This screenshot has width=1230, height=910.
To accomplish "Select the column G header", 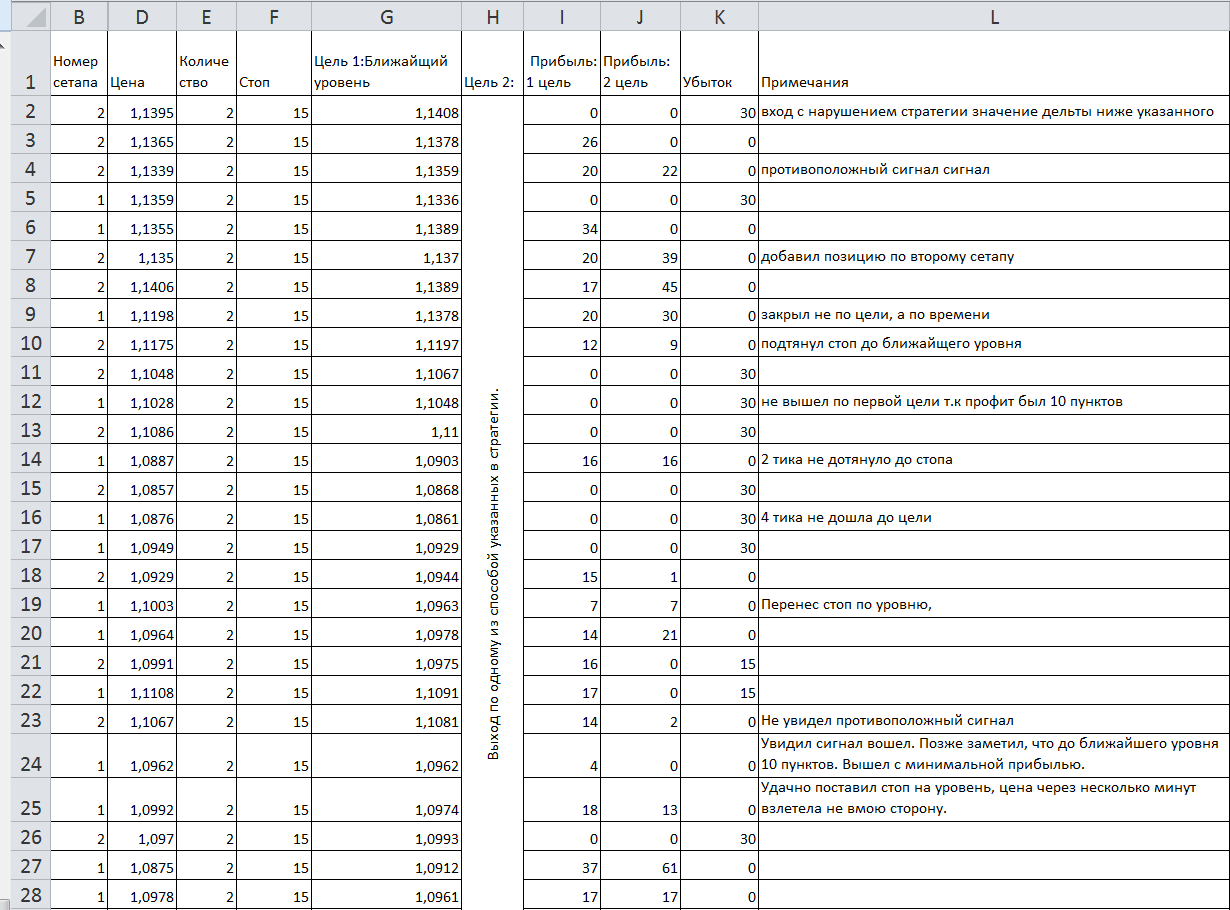I will pyautogui.click(x=386, y=18).
